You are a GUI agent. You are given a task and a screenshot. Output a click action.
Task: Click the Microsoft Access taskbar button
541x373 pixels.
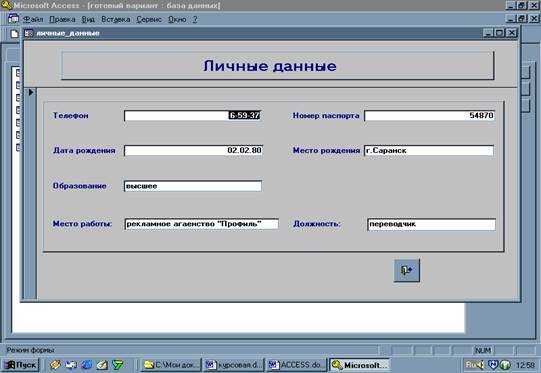(359, 365)
